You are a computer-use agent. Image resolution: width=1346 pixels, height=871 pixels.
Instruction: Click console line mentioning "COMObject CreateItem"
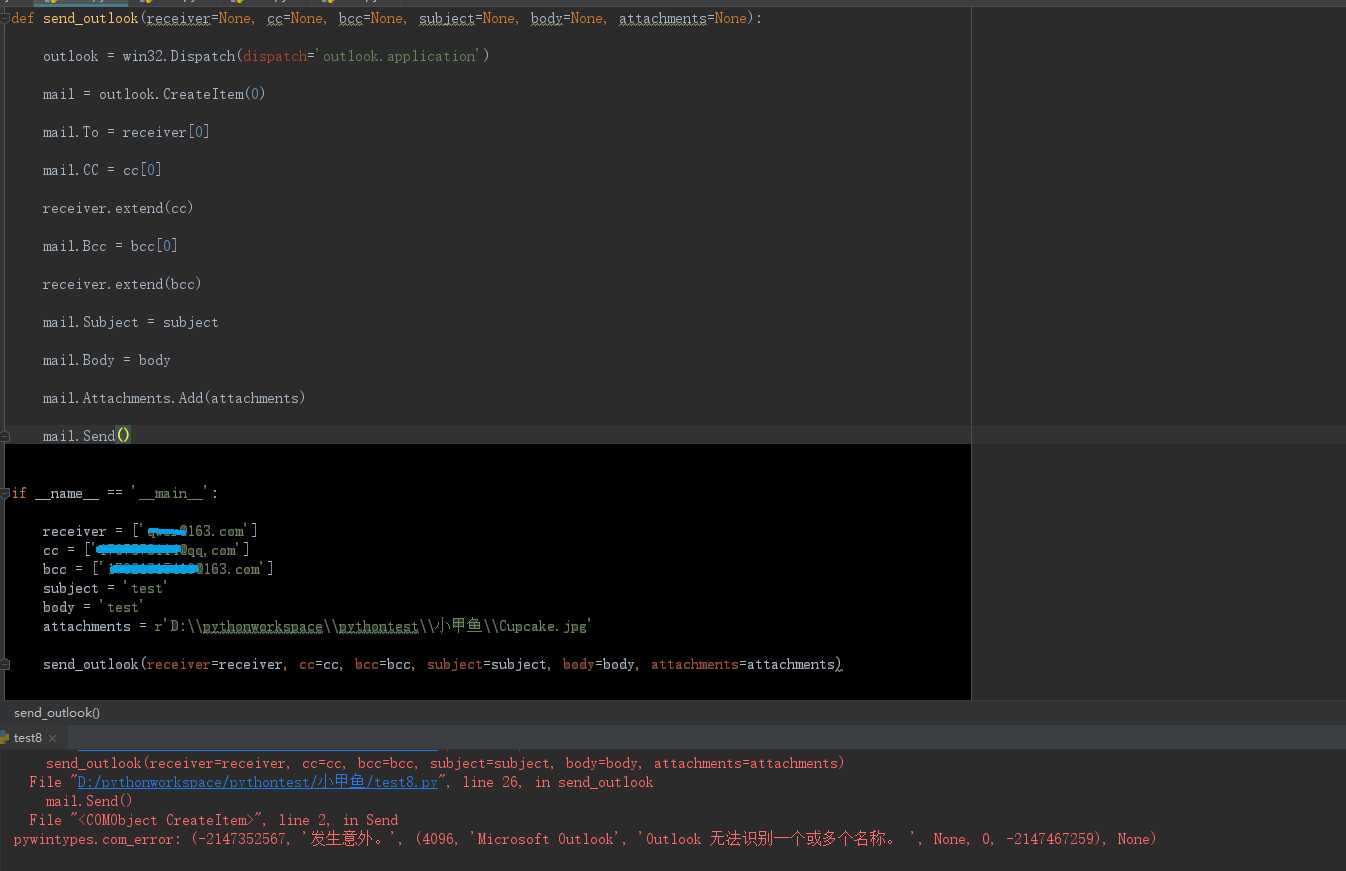[214, 820]
